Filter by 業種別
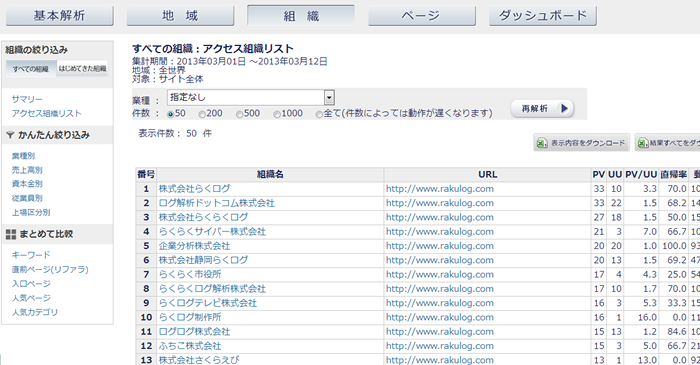Image resolution: width=700 pixels, height=365 pixels. (23, 156)
